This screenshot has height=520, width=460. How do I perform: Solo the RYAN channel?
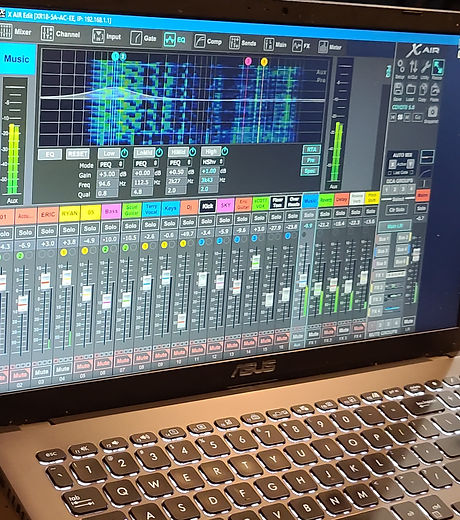[69, 230]
